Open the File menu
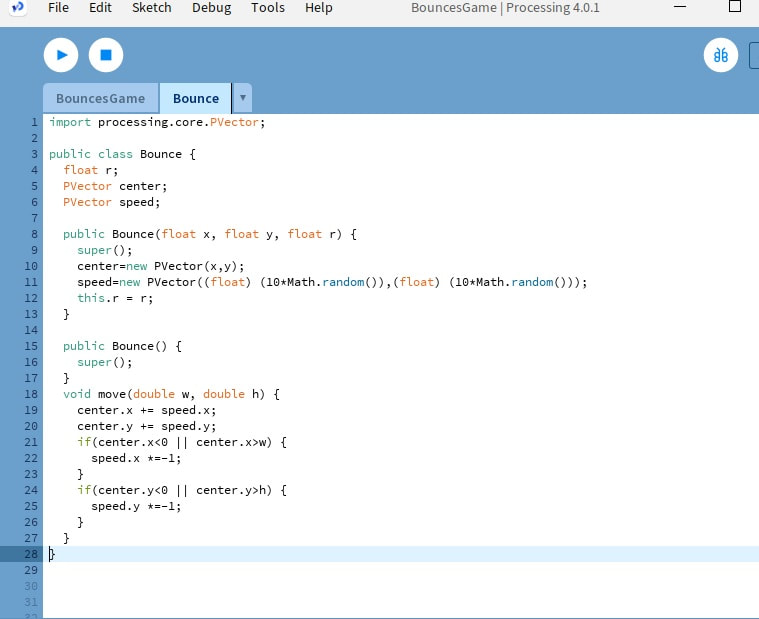This screenshot has height=619, width=759. 58,8
